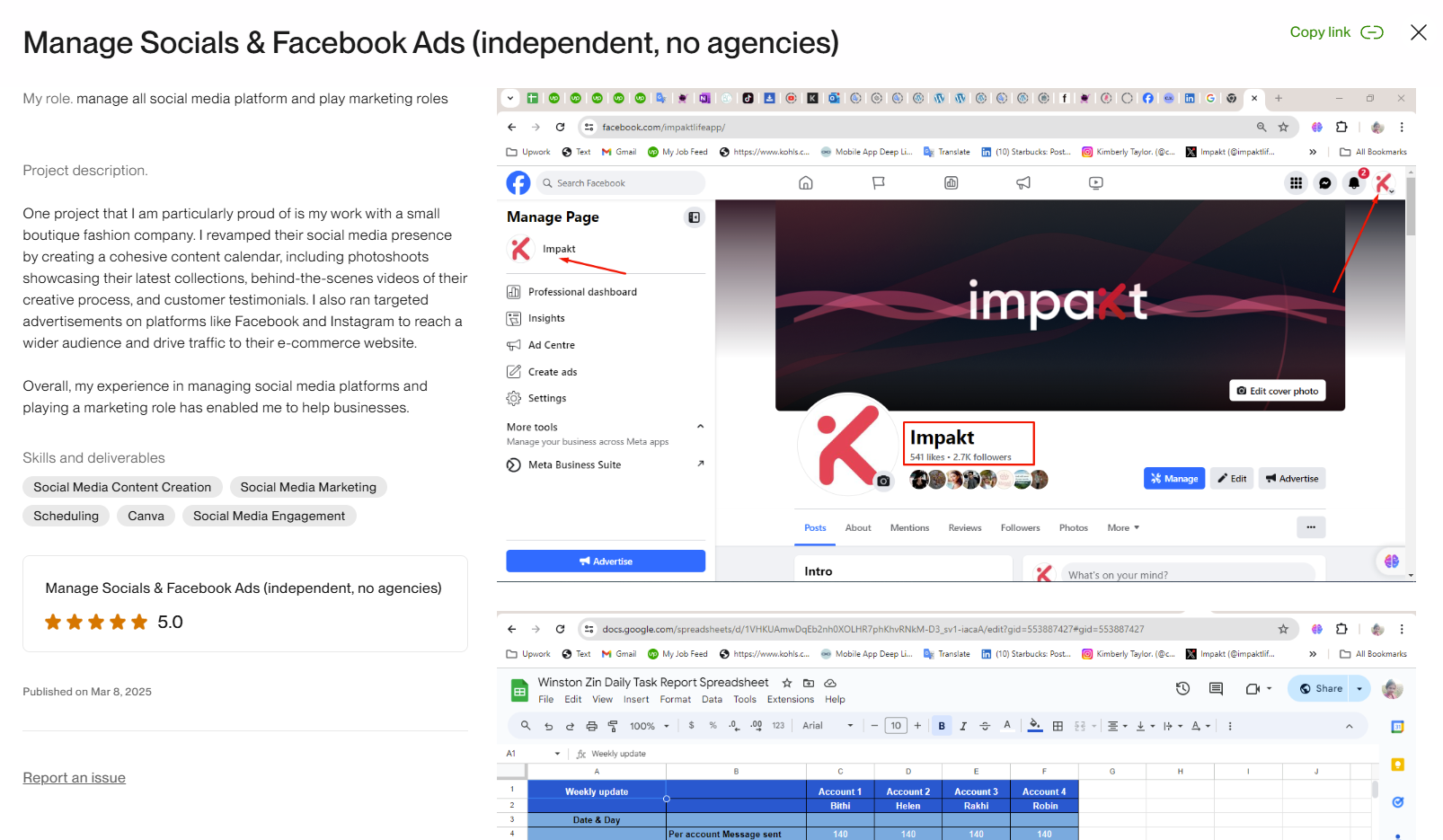Open Settings in the Manage Page sidebar
The image size is (1443, 840).
tap(536, 398)
